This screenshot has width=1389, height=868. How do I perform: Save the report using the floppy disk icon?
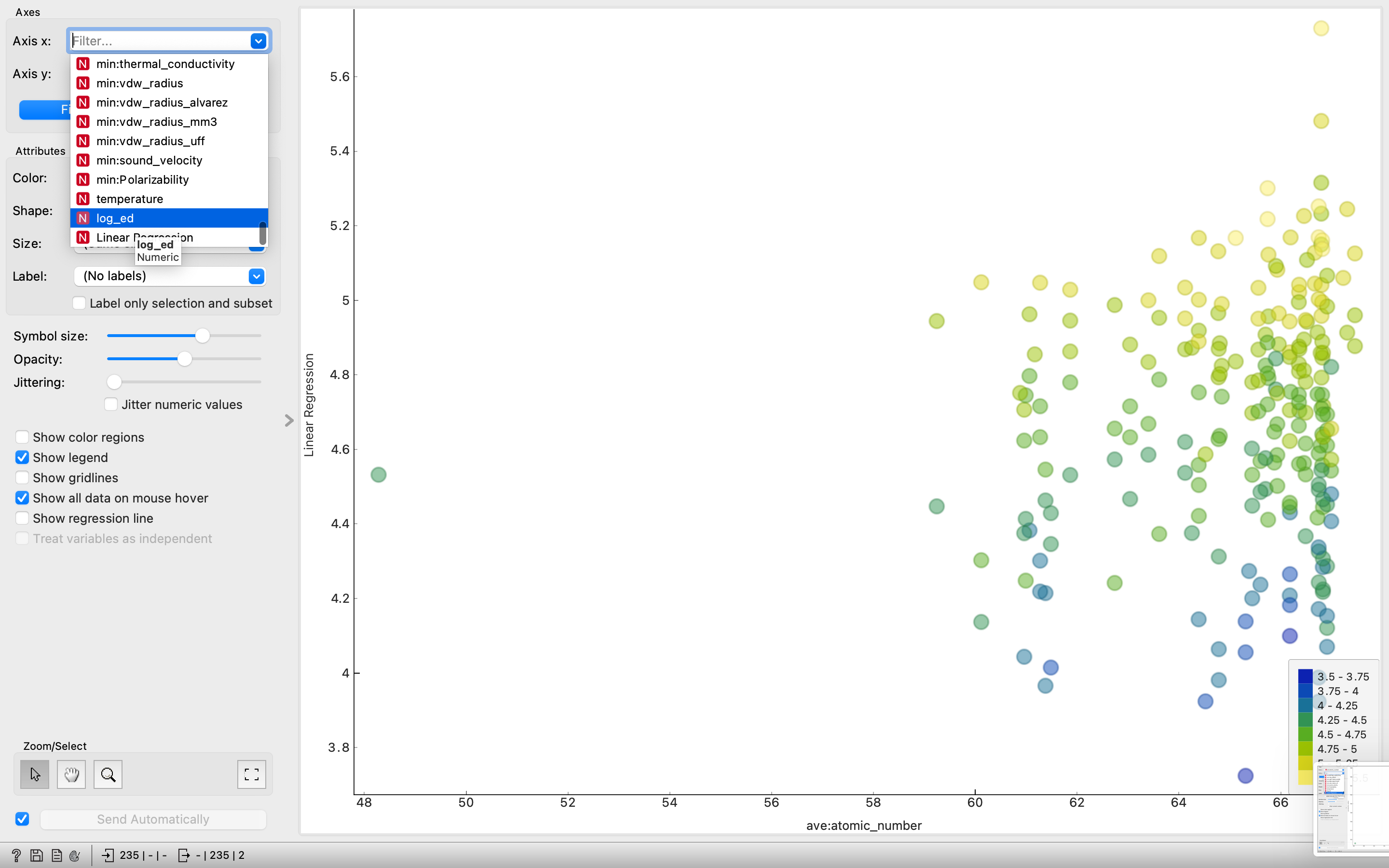36,855
